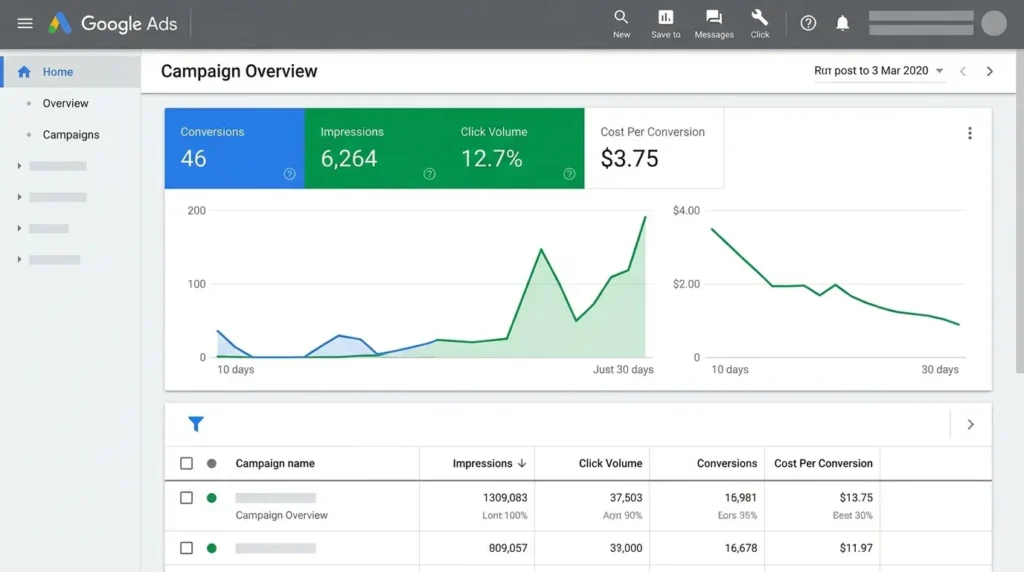Click the 33,000 click volume cell
The height and width of the screenshot is (572, 1024).
click(626, 548)
